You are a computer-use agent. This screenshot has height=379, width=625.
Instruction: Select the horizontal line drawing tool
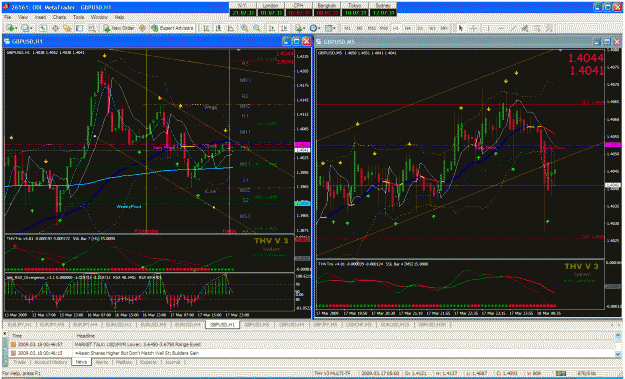click(501, 28)
